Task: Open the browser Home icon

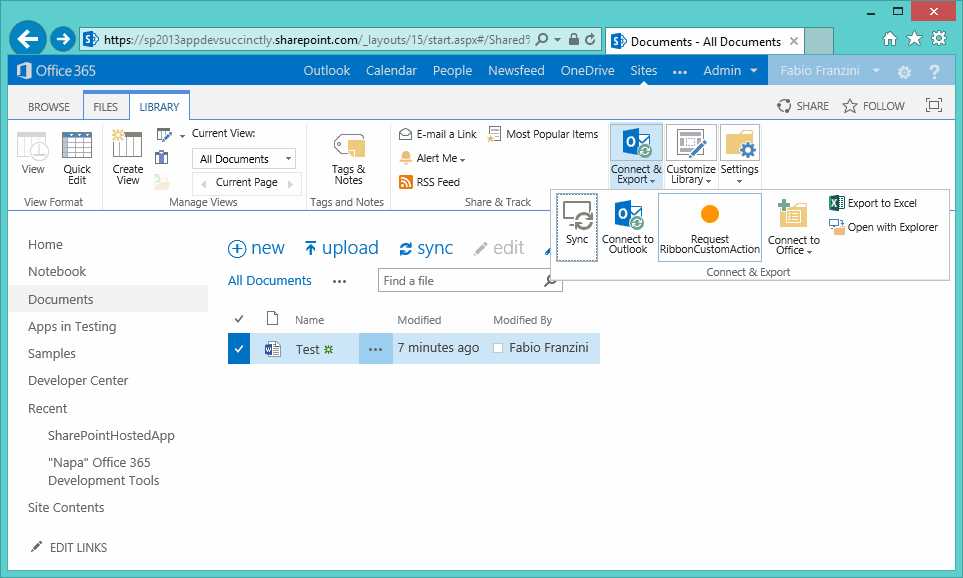Action: pyautogui.click(x=889, y=39)
